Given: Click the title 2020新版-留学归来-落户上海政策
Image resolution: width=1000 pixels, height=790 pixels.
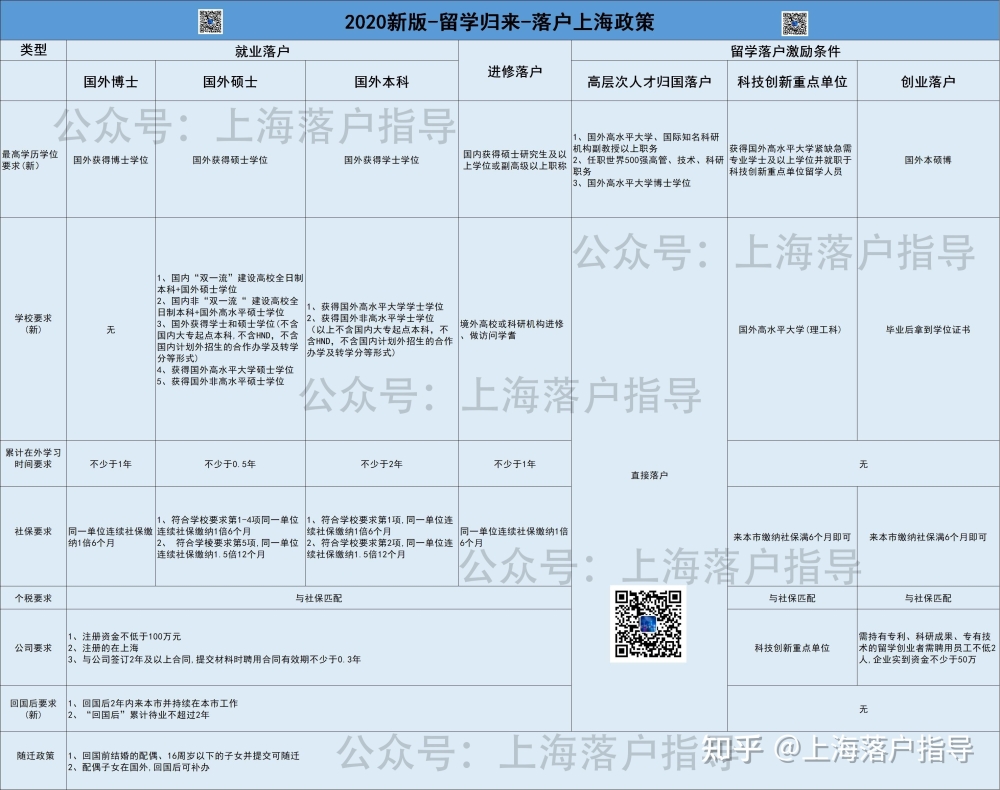Looking at the screenshot, I should click(499, 22).
